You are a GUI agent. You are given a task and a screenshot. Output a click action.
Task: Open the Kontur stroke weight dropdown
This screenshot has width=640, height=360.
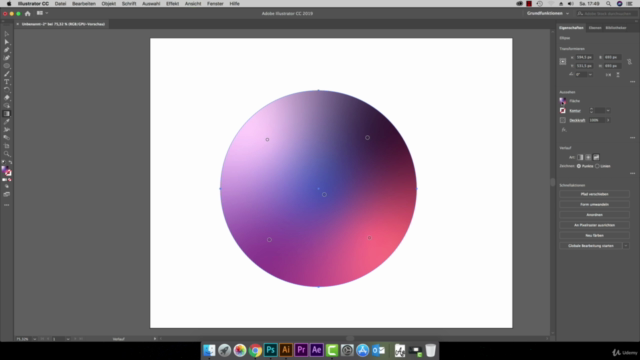(x=608, y=111)
